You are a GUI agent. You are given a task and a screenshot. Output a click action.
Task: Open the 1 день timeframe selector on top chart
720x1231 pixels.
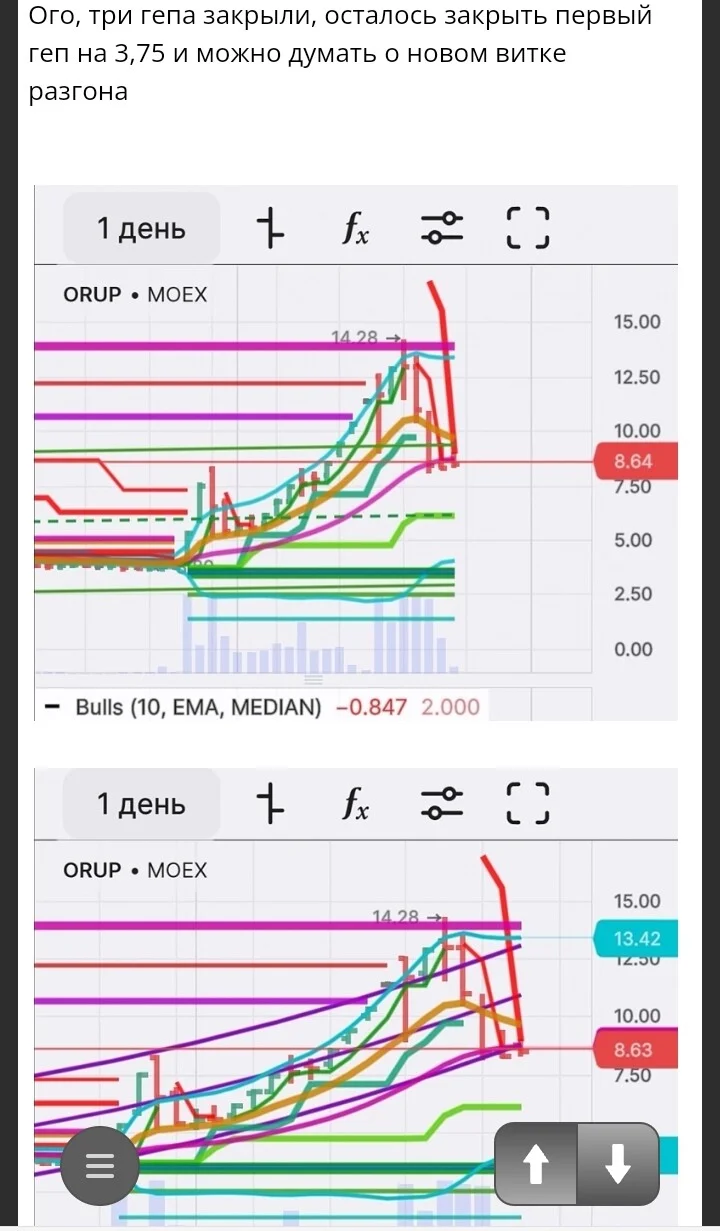click(x=141, y=228)
